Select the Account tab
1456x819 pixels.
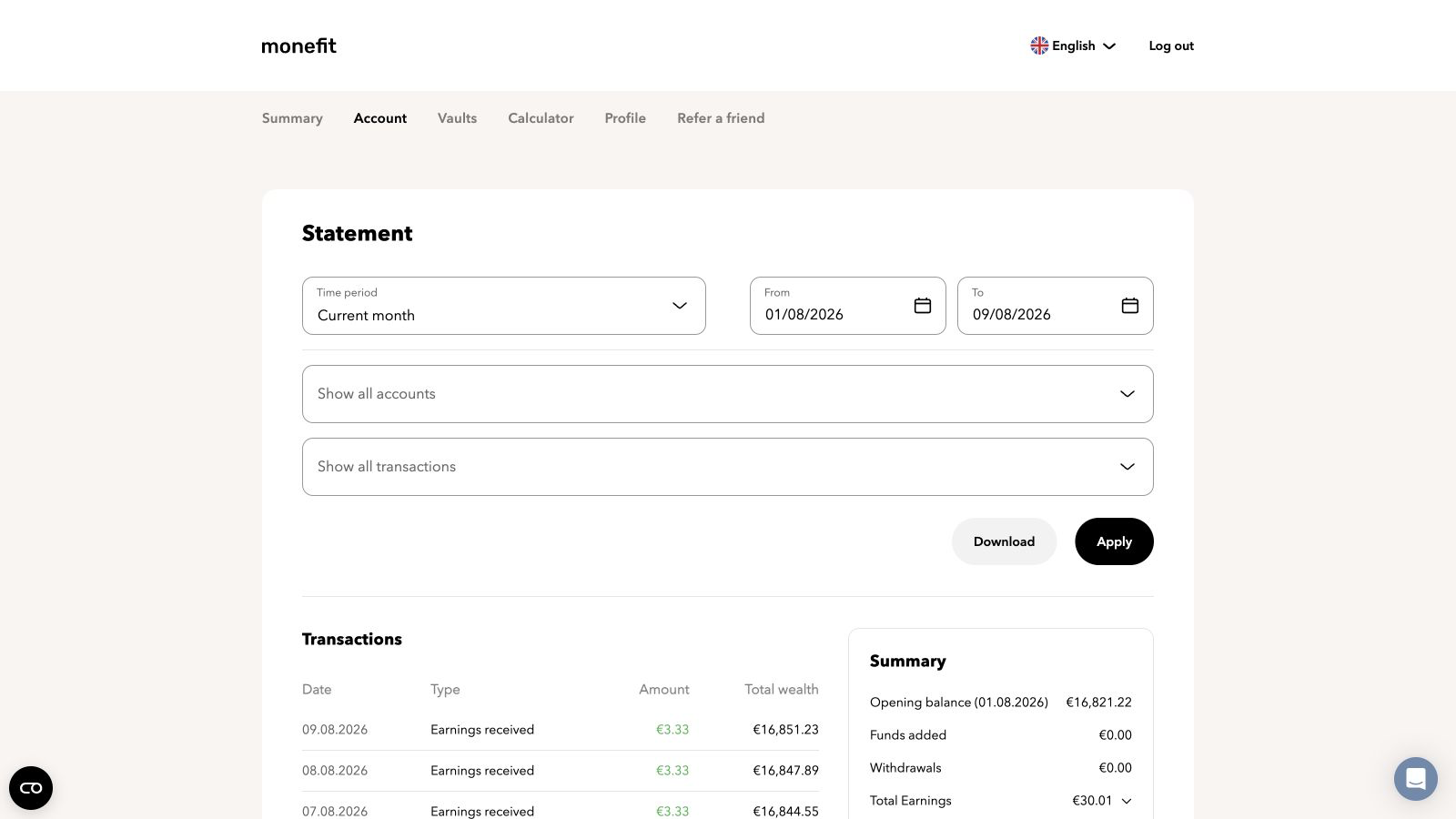coord(380,118)
